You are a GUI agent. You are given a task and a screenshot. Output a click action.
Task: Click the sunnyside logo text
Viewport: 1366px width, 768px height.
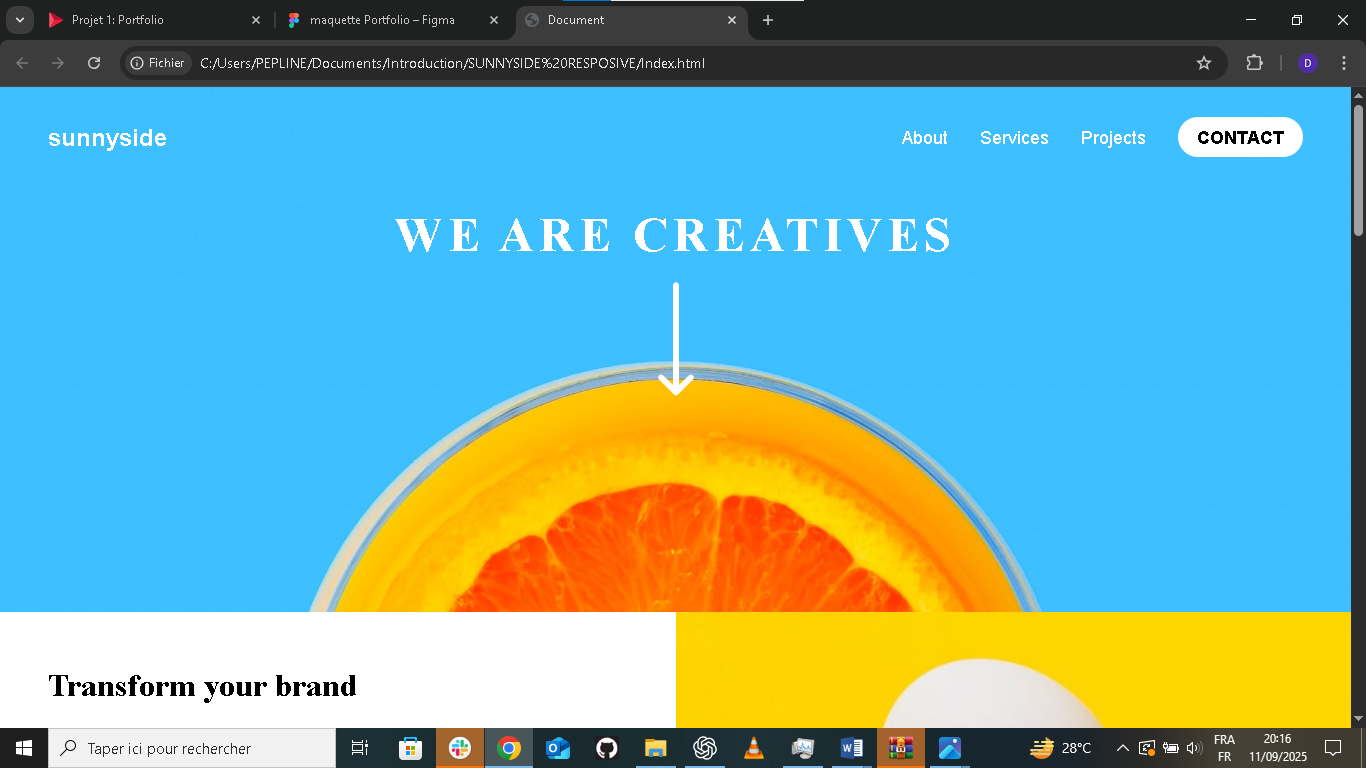click(107, 138)
